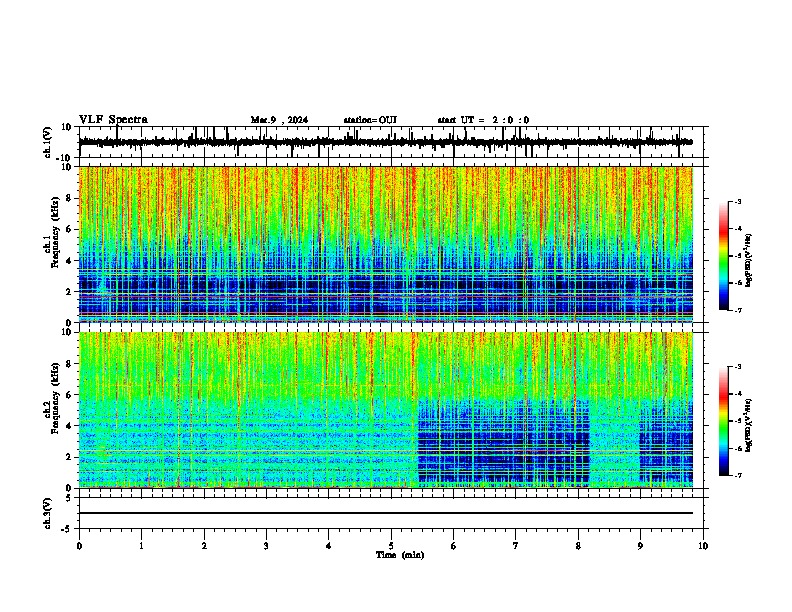Image resolution: width=792 pixels, height=612 pixels.
Task: Click the ch.1 spectrogram plot
Action: [x=386, y=244]
